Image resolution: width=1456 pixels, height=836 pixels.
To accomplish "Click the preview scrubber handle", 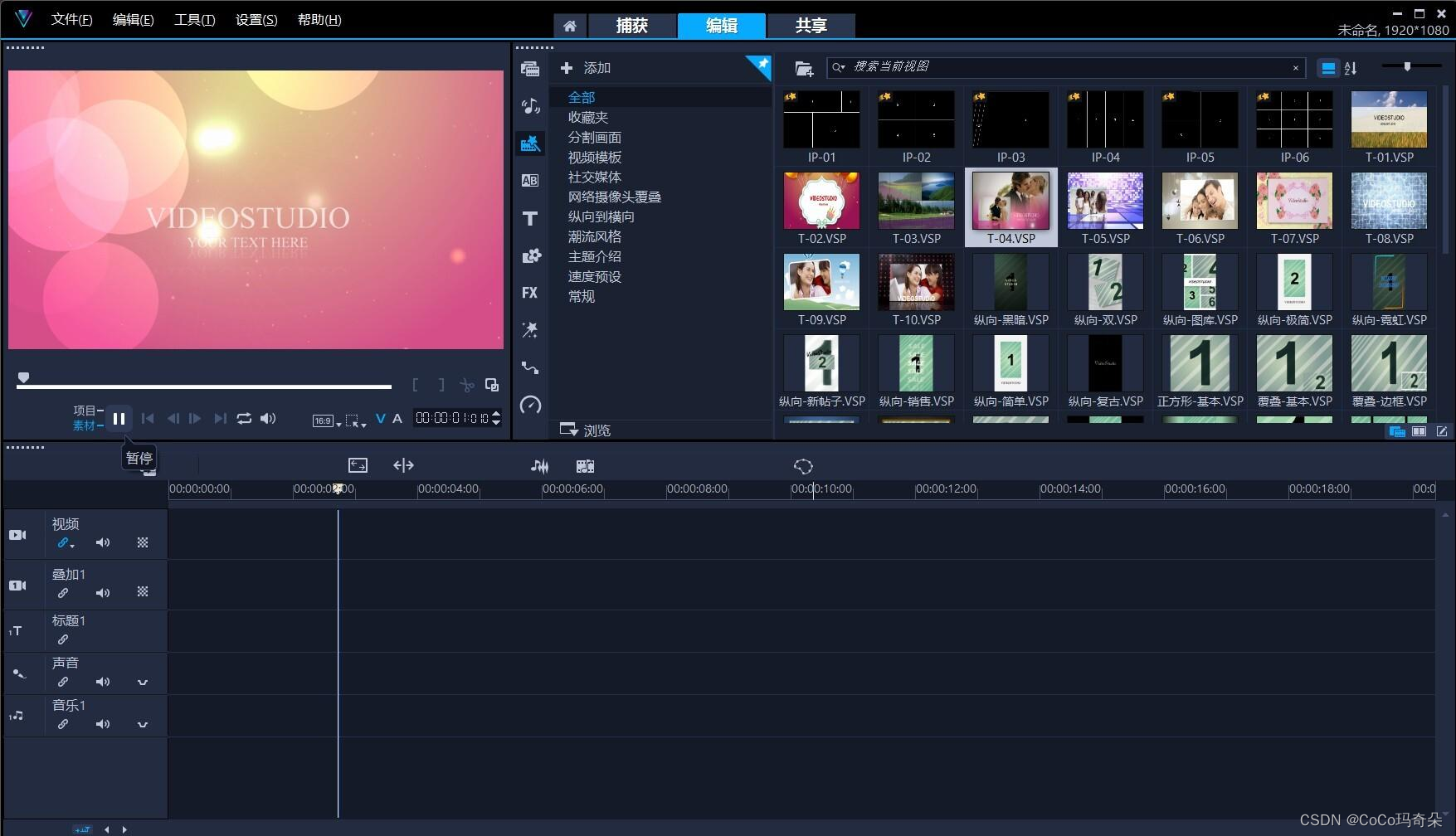I will point(24,378).
